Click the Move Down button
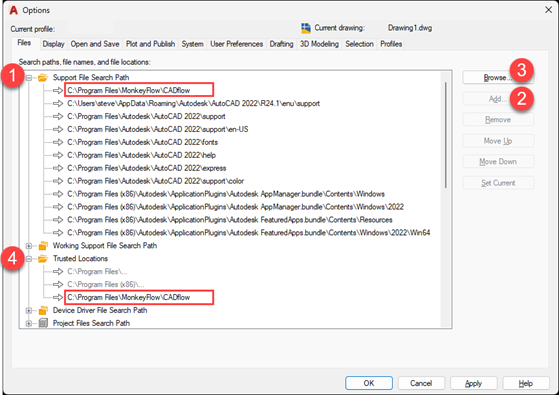559x395 pixels. [x=498, y=162]
